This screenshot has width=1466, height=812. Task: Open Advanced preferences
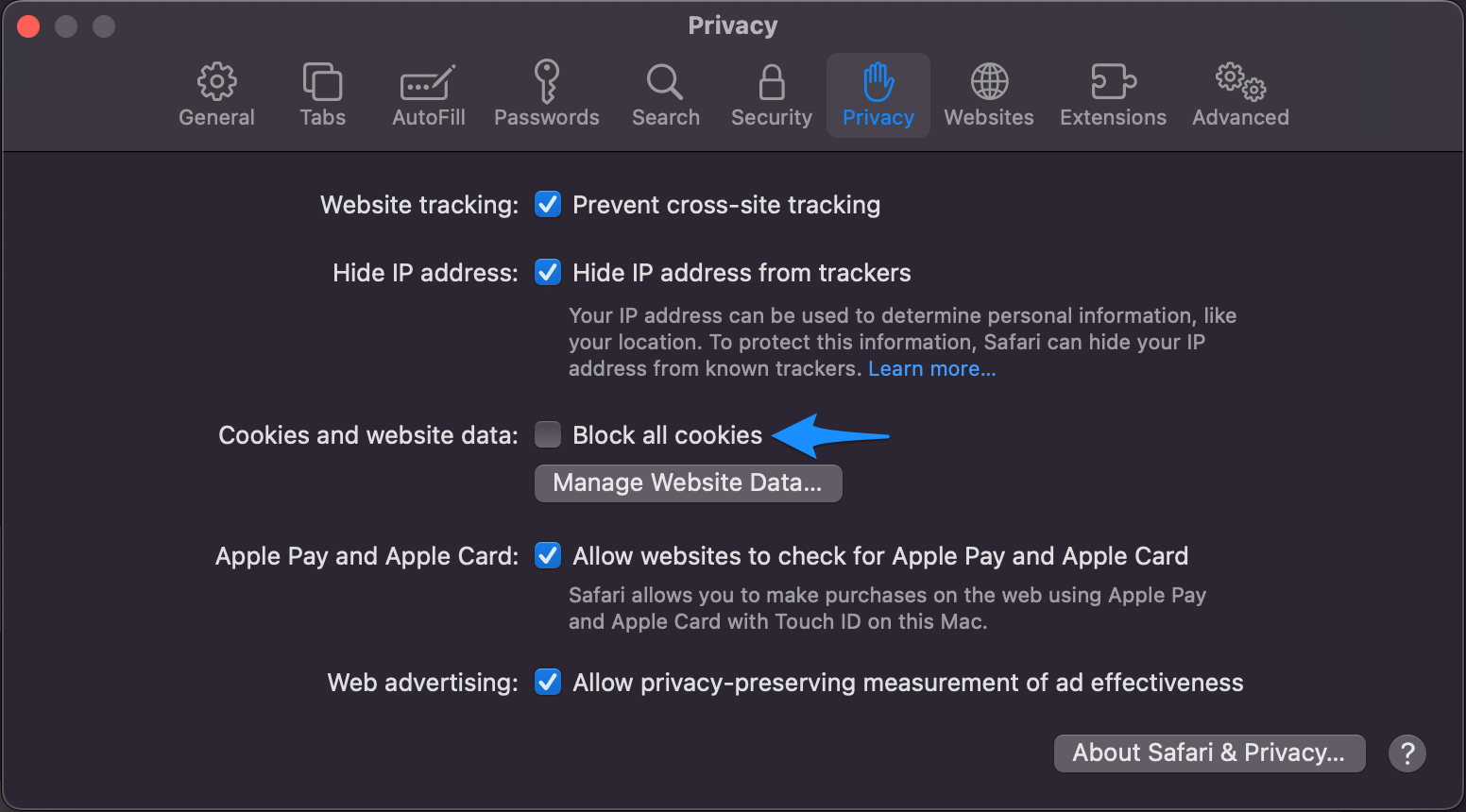pos(1239,93)
